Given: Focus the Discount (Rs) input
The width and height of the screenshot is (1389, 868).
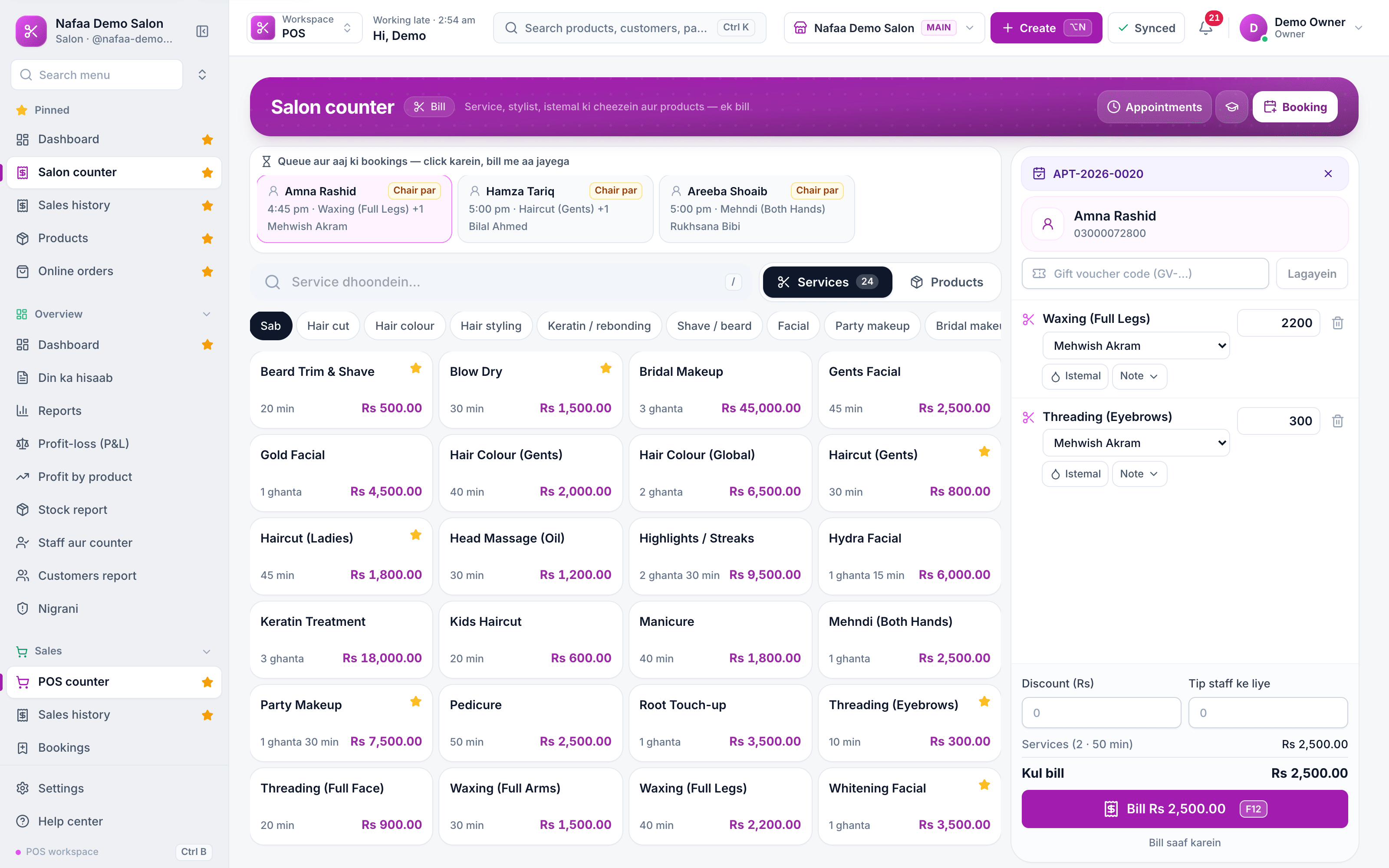Looking at the screenshot, I should pos(1101,713).
